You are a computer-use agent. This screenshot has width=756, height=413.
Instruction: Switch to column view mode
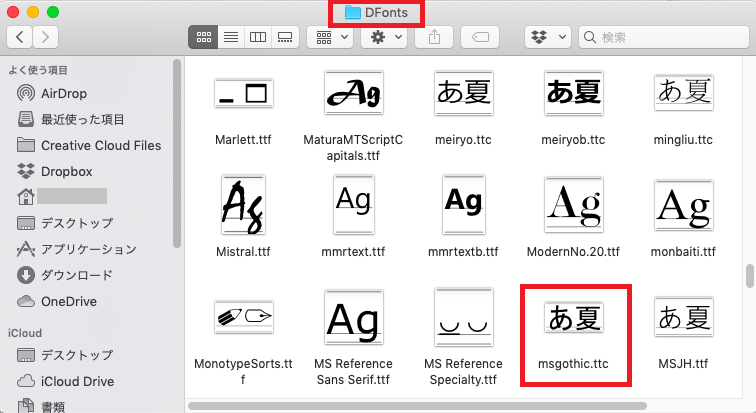click(258, 37)
